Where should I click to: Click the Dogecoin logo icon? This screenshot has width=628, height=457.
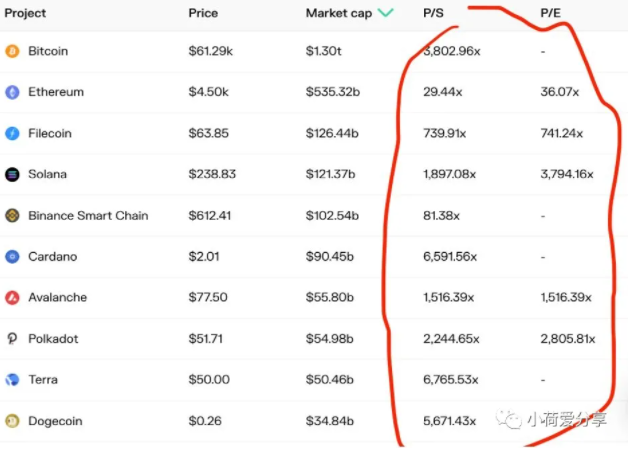pos(12,421)
